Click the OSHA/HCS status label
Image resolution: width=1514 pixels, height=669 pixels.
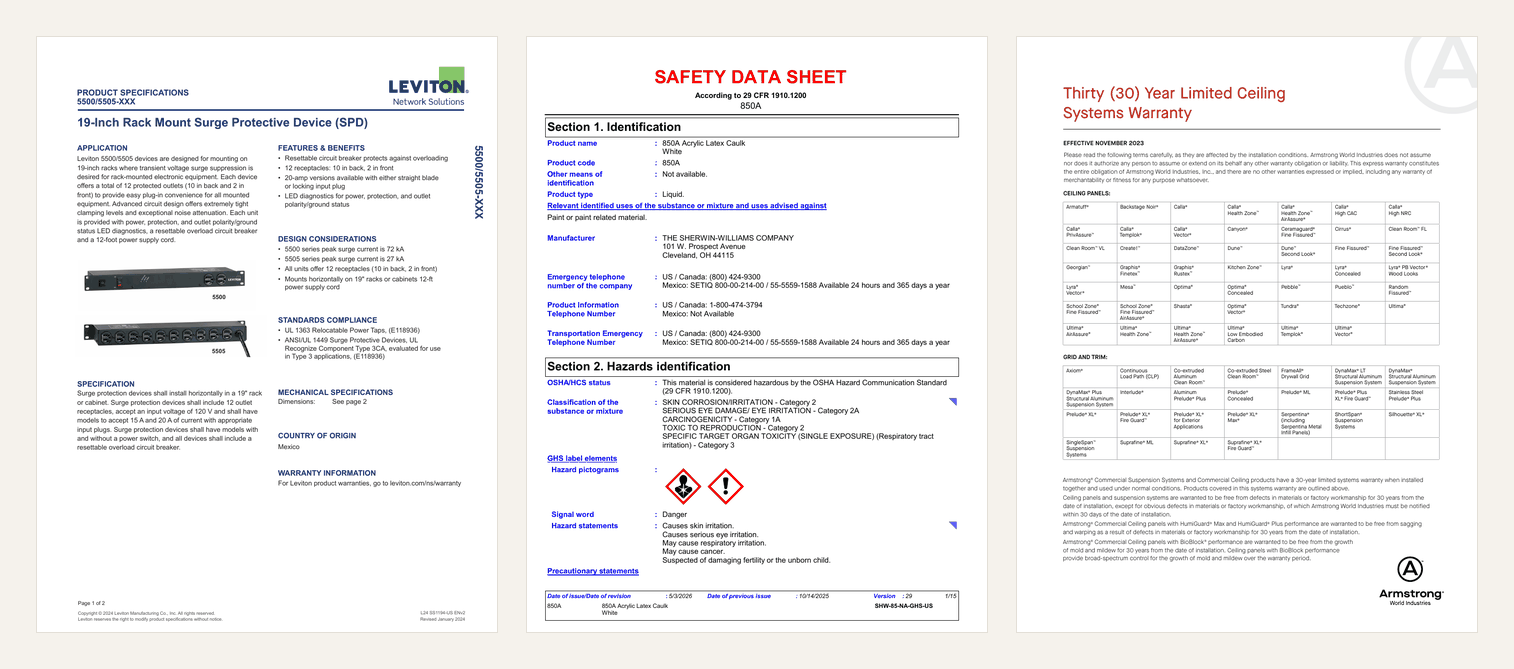(x=579, y=382)
